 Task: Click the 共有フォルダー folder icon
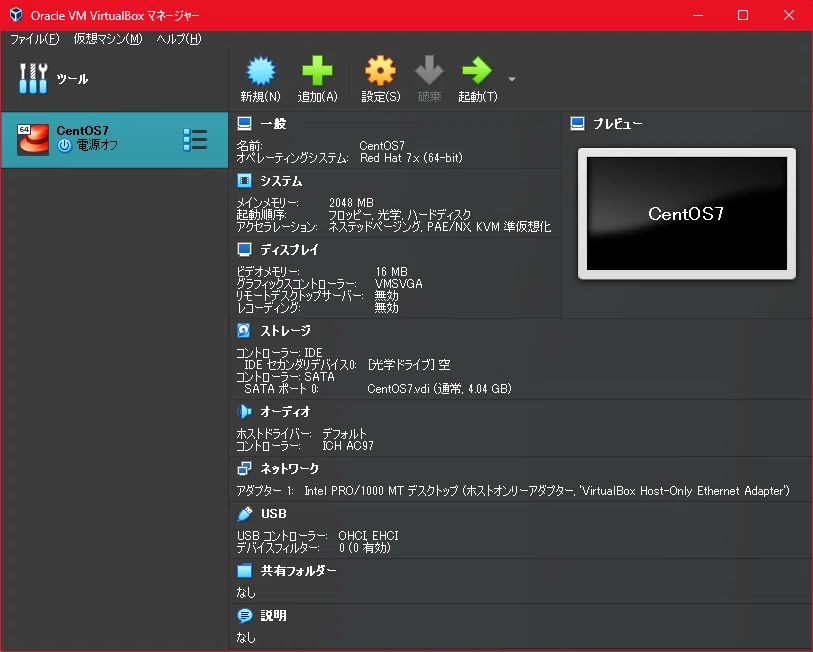(x=244, y=571)
